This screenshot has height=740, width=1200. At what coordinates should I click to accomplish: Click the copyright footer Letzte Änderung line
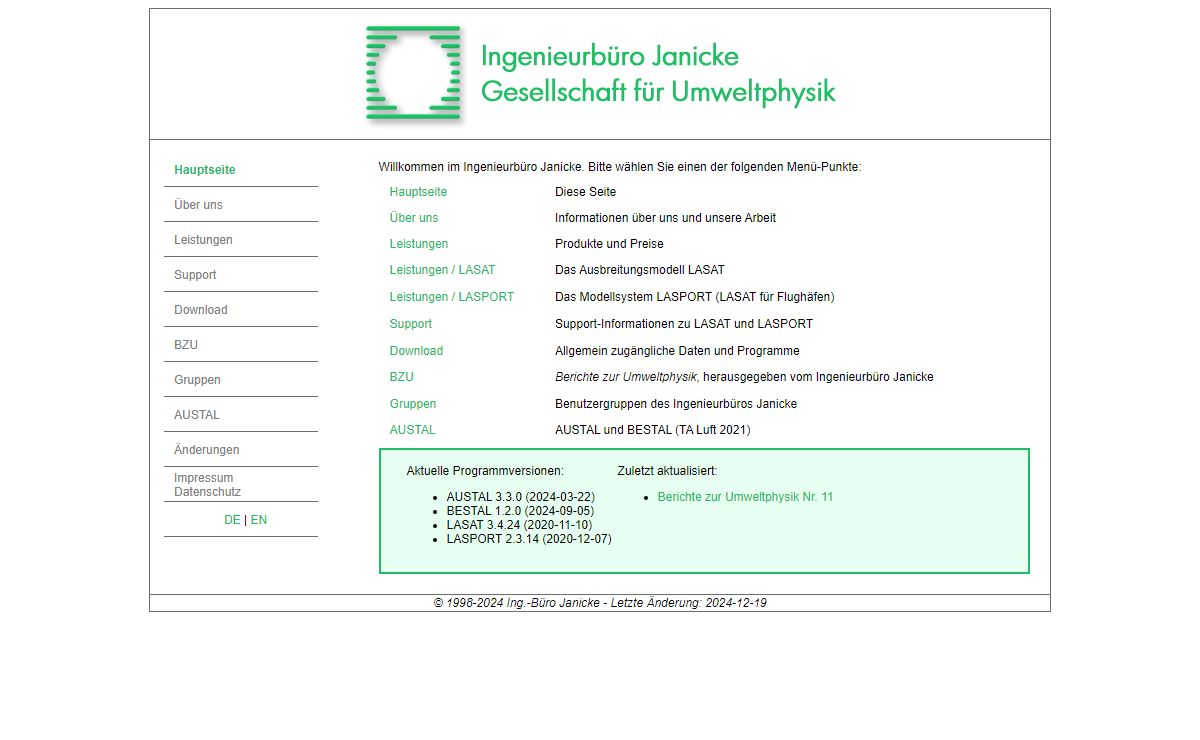(x=600, y=603)
